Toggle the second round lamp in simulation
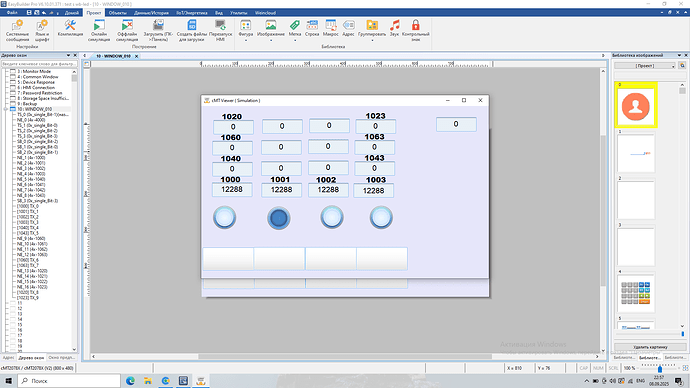The height and width of the screenshot is (388, 690). pyautogui.click(x=279, y=218)
